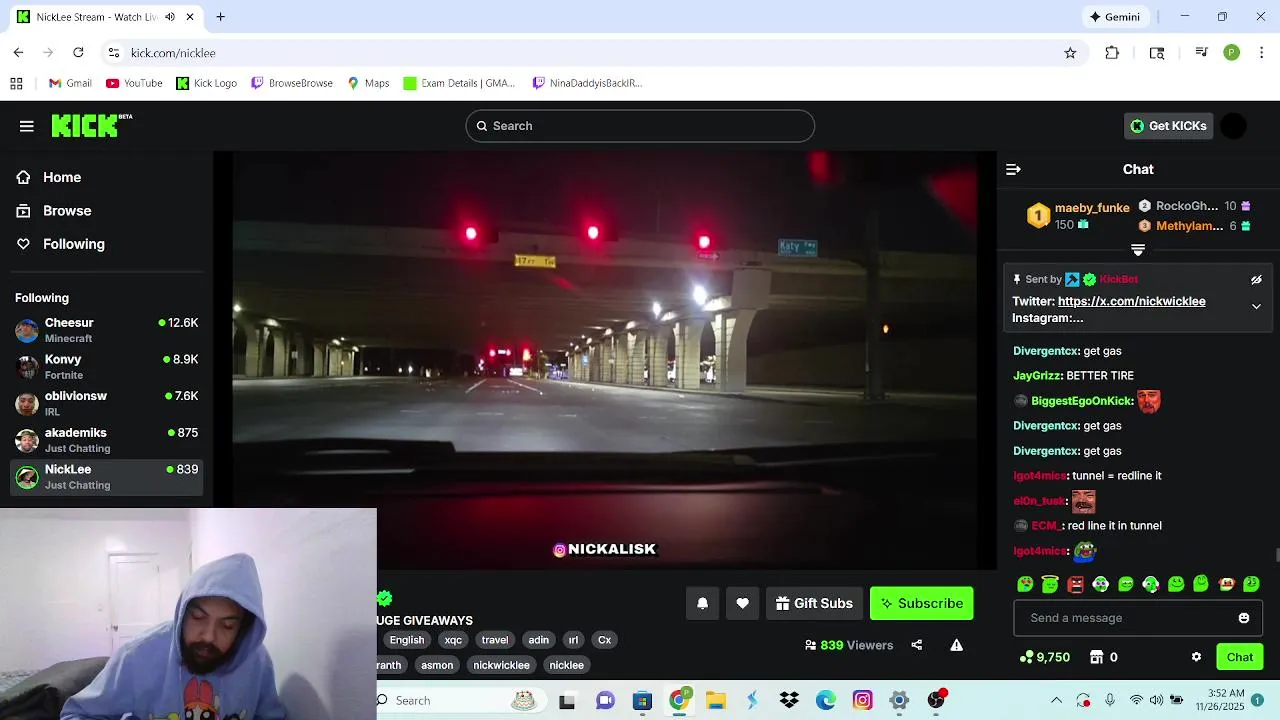Open the Twitter nickwicklee link
The height and width of the screenshot is (720, 1280).
[1131, 301]
